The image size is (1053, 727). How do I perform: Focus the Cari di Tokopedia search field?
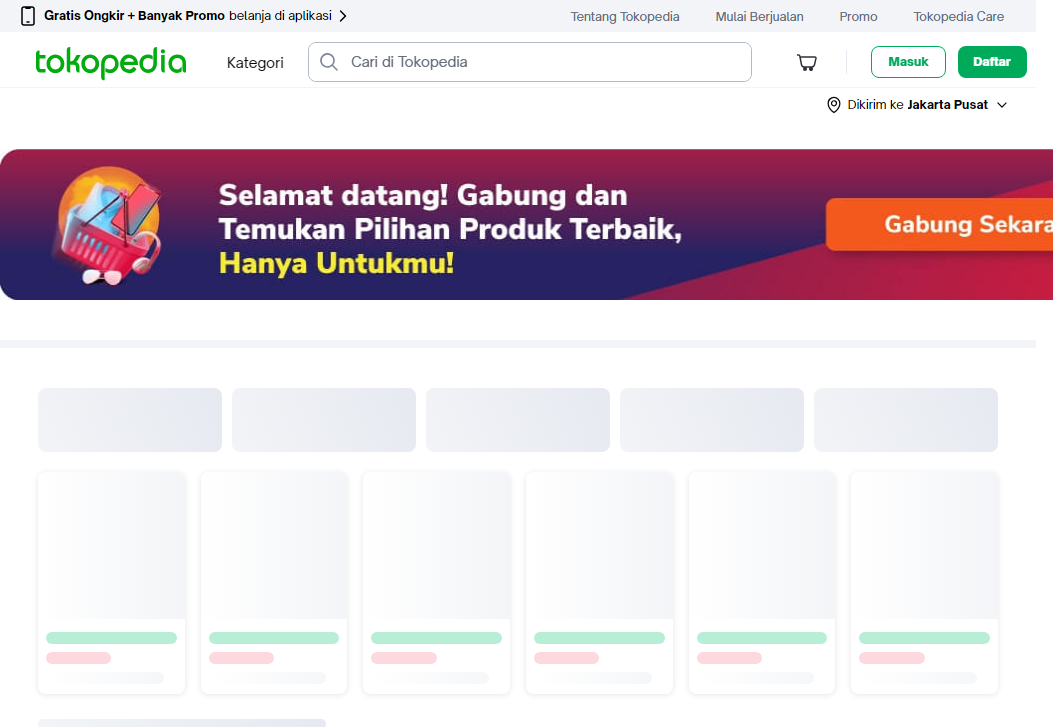coord(530,62)
